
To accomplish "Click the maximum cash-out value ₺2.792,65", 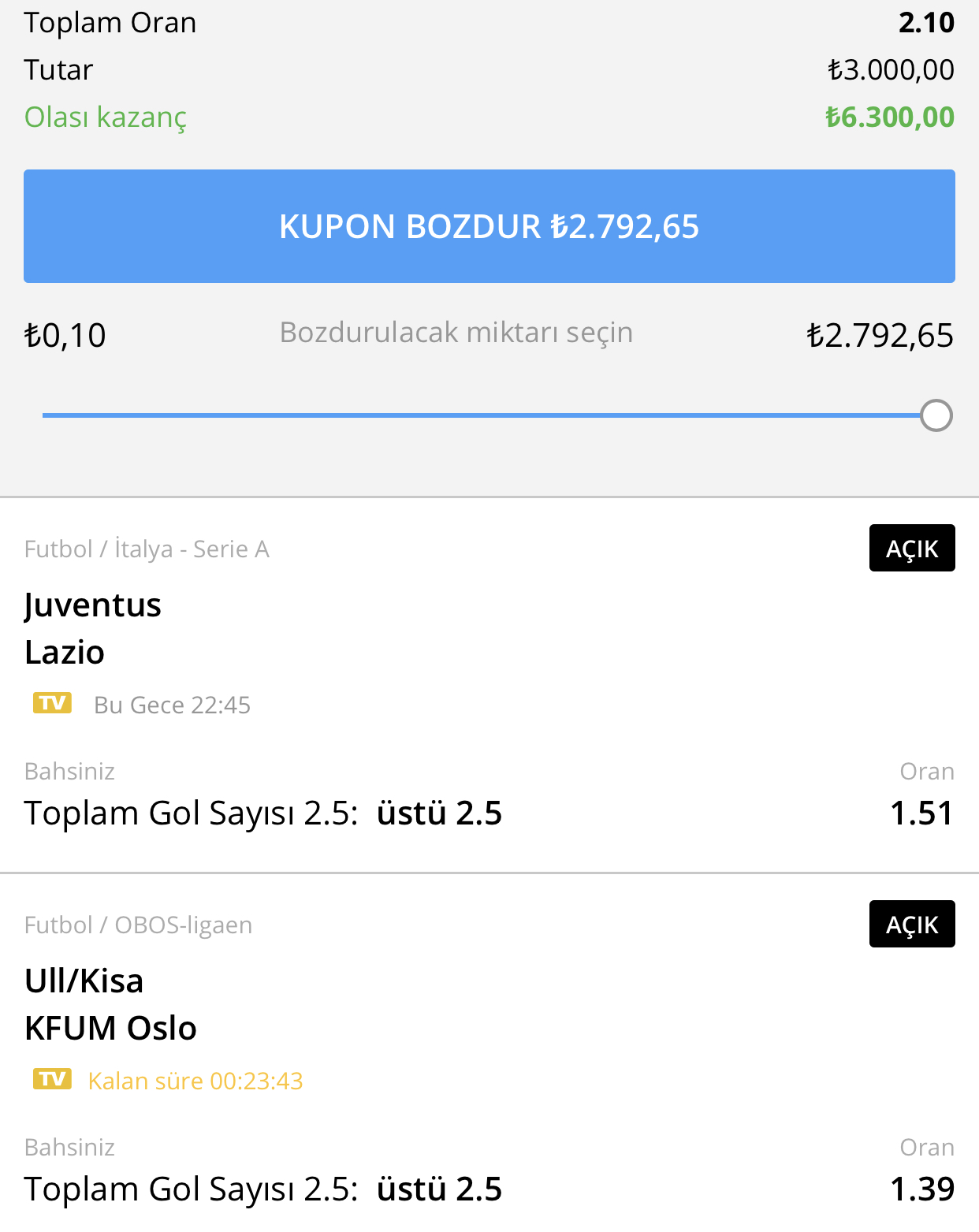I will pos(880,335).
